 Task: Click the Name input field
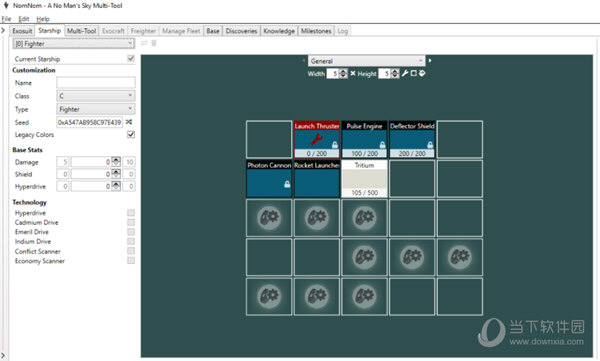click(96, 83)
